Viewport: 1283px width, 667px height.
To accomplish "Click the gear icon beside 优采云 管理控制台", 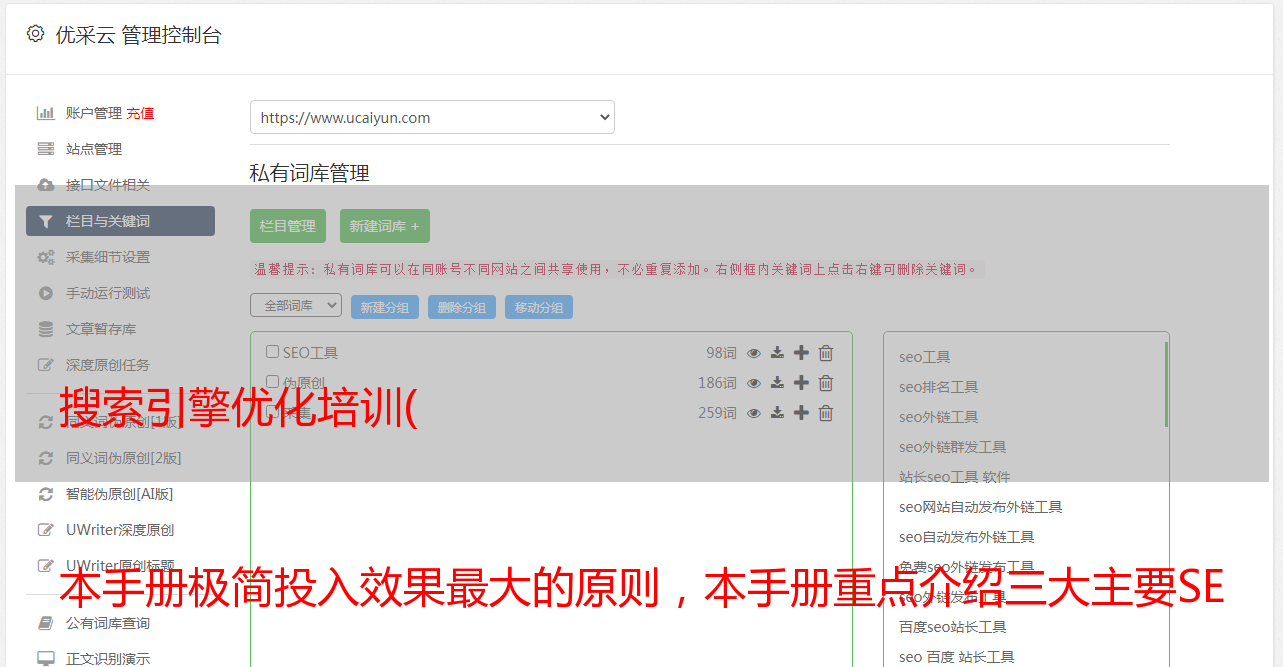I will [35, 34].
